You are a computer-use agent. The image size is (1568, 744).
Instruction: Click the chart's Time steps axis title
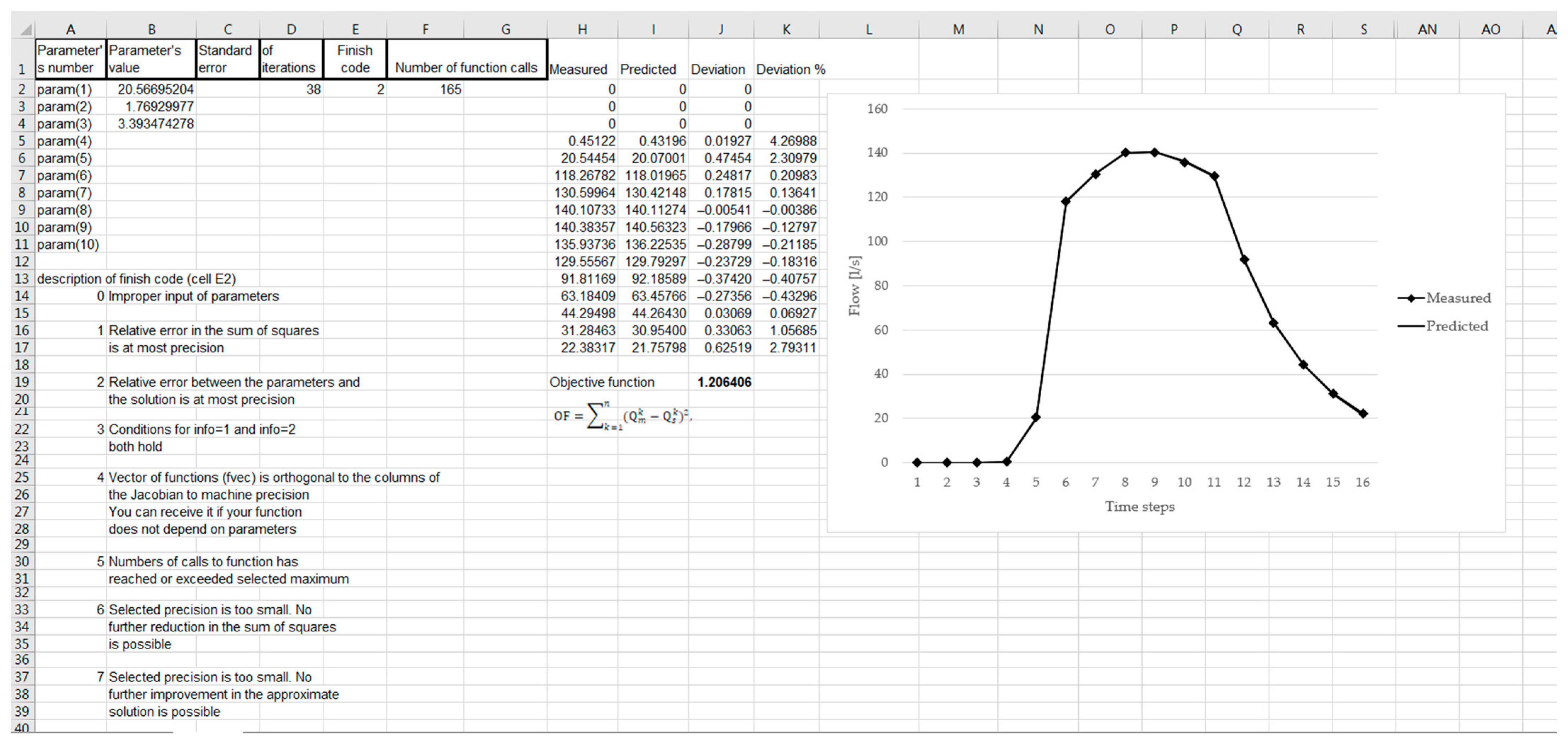[x=1139, y=507]
